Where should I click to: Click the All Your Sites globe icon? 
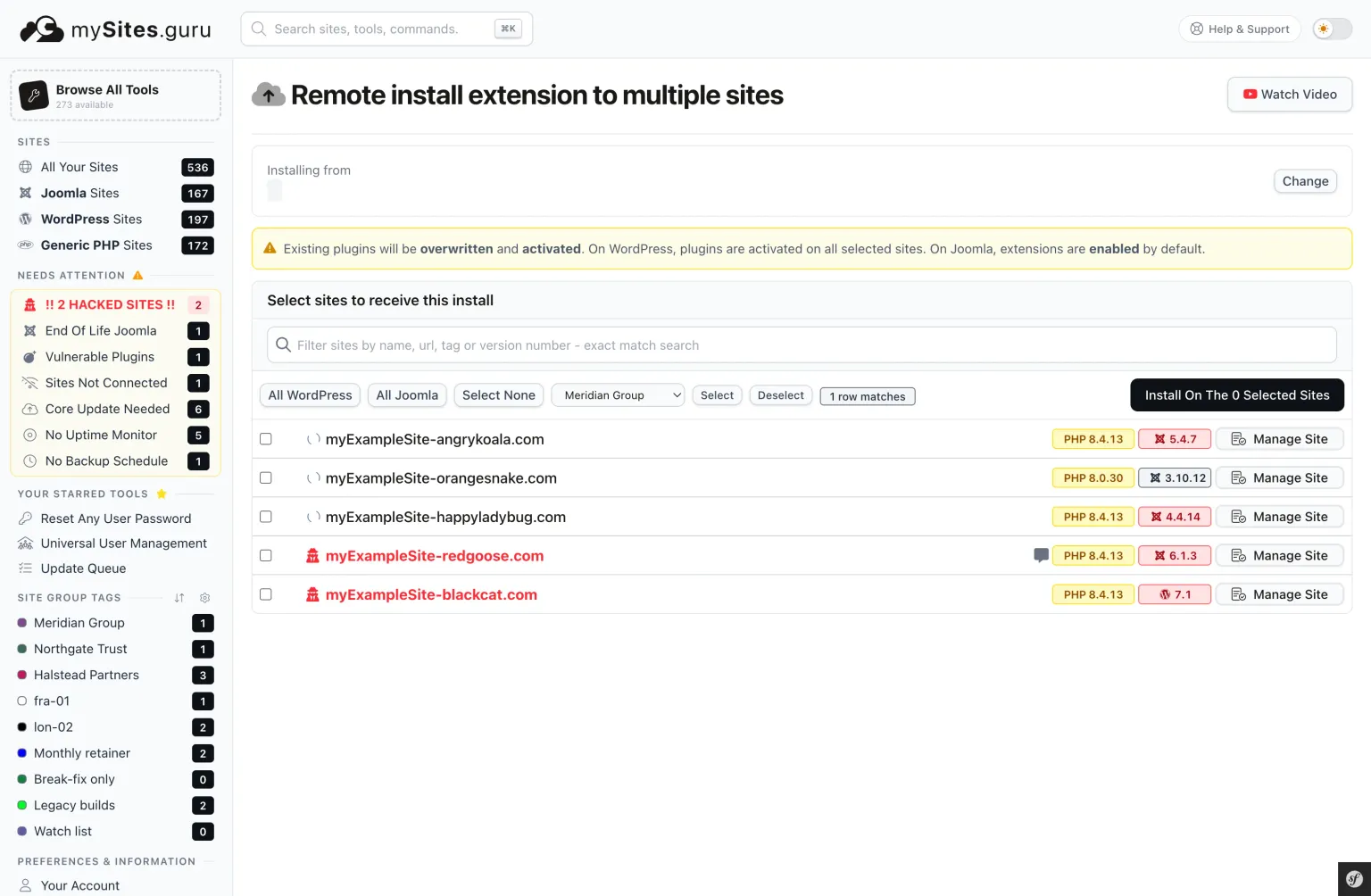tap(25, 167)
